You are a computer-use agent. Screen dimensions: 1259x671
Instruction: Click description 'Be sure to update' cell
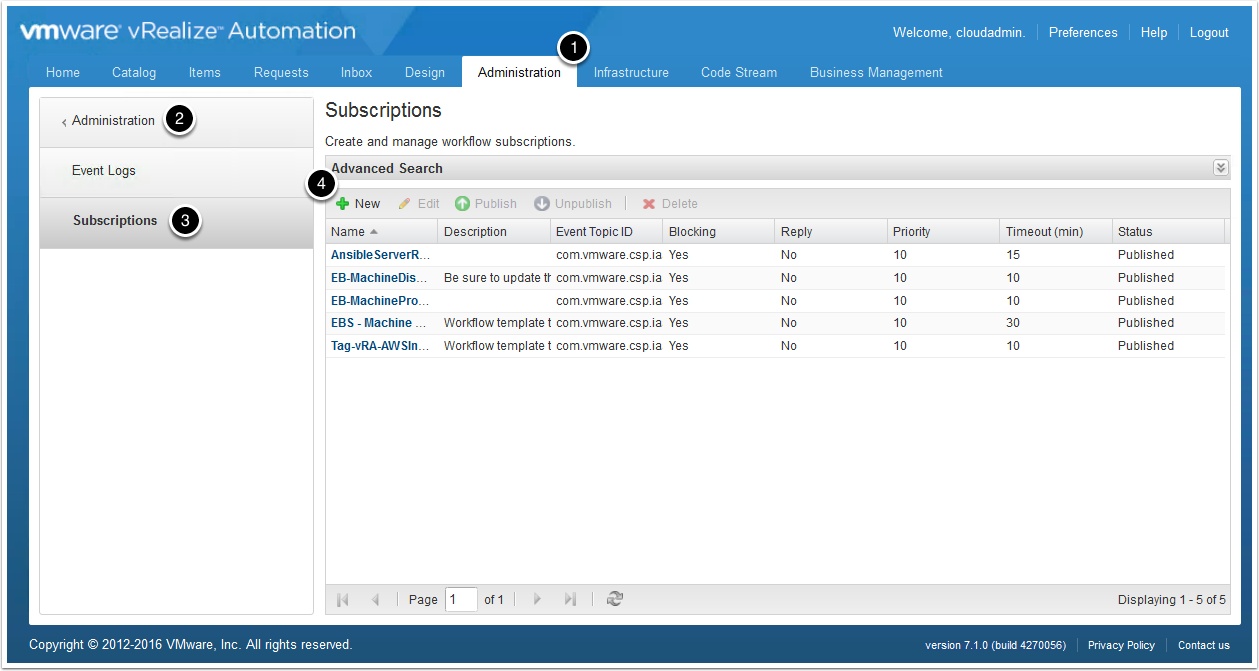click(x=497, y=278)
